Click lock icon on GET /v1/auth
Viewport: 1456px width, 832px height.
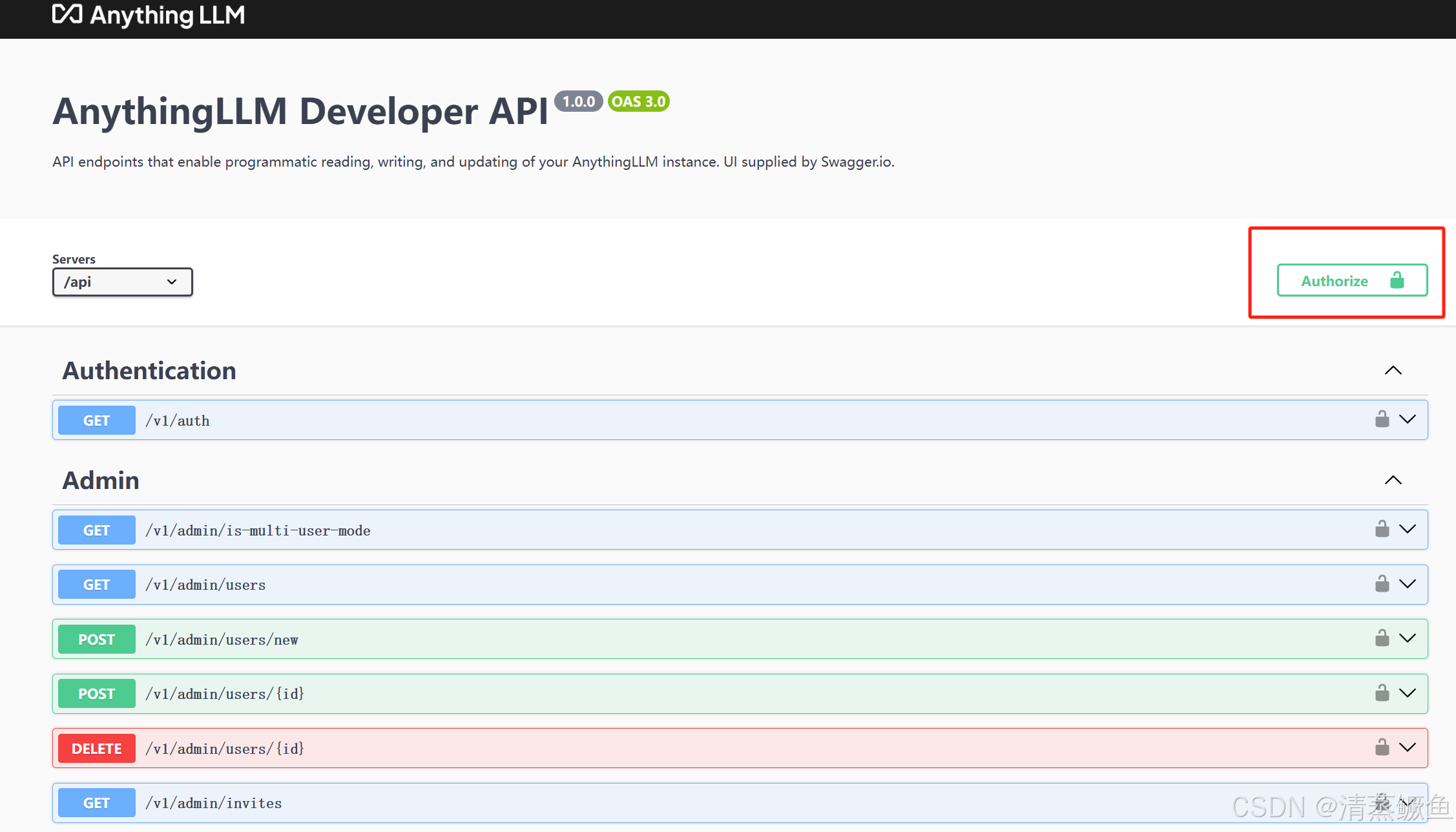coord(1382,419)
